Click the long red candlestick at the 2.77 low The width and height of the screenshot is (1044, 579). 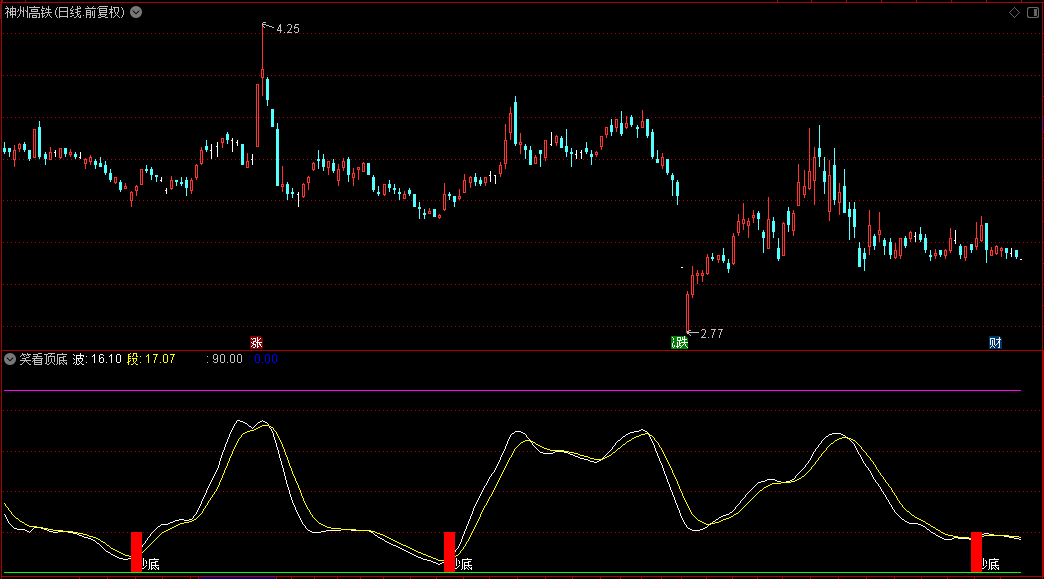click(688, 311)
